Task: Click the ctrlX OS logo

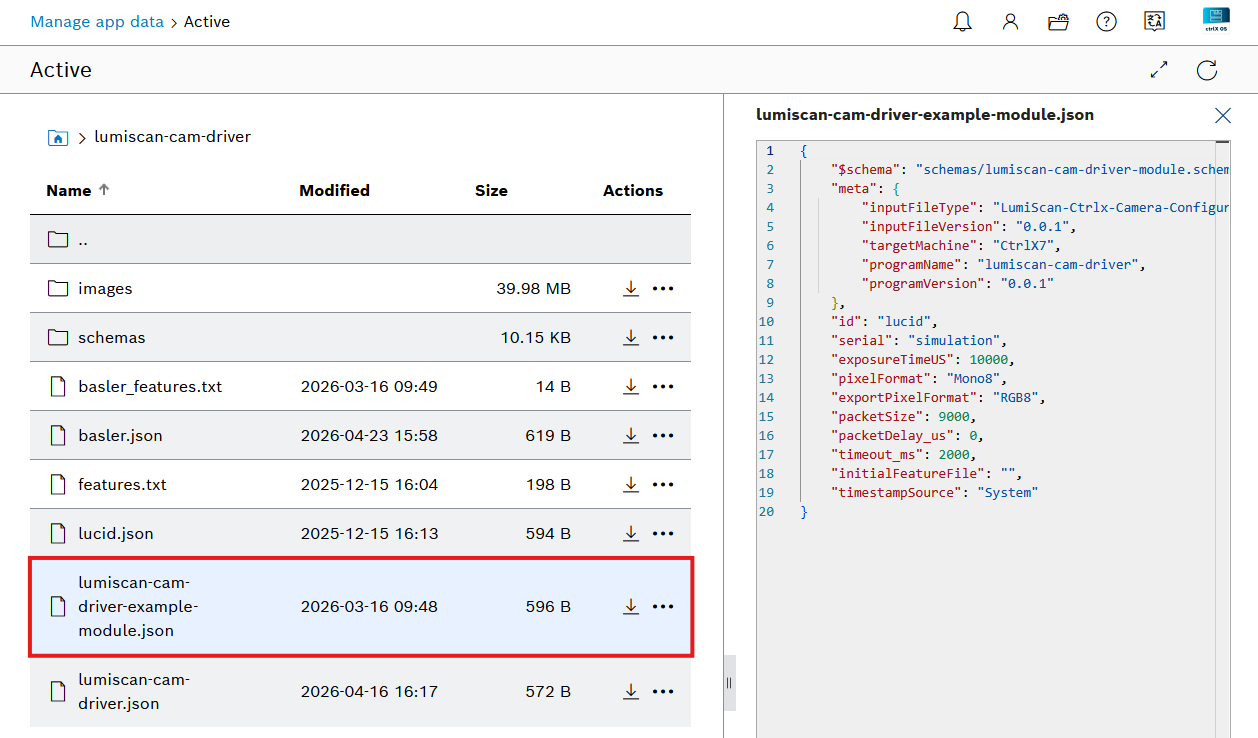Action: click(1215, 21)
